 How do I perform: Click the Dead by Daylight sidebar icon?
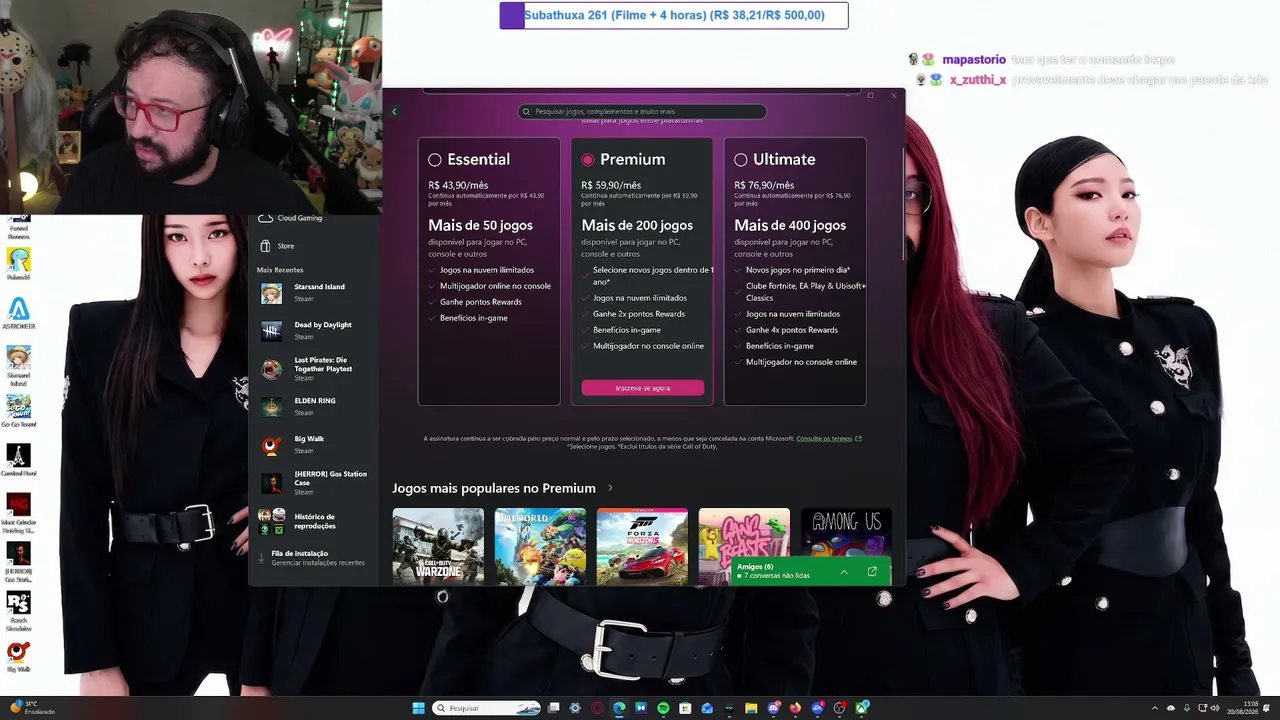tap(271, 331)
